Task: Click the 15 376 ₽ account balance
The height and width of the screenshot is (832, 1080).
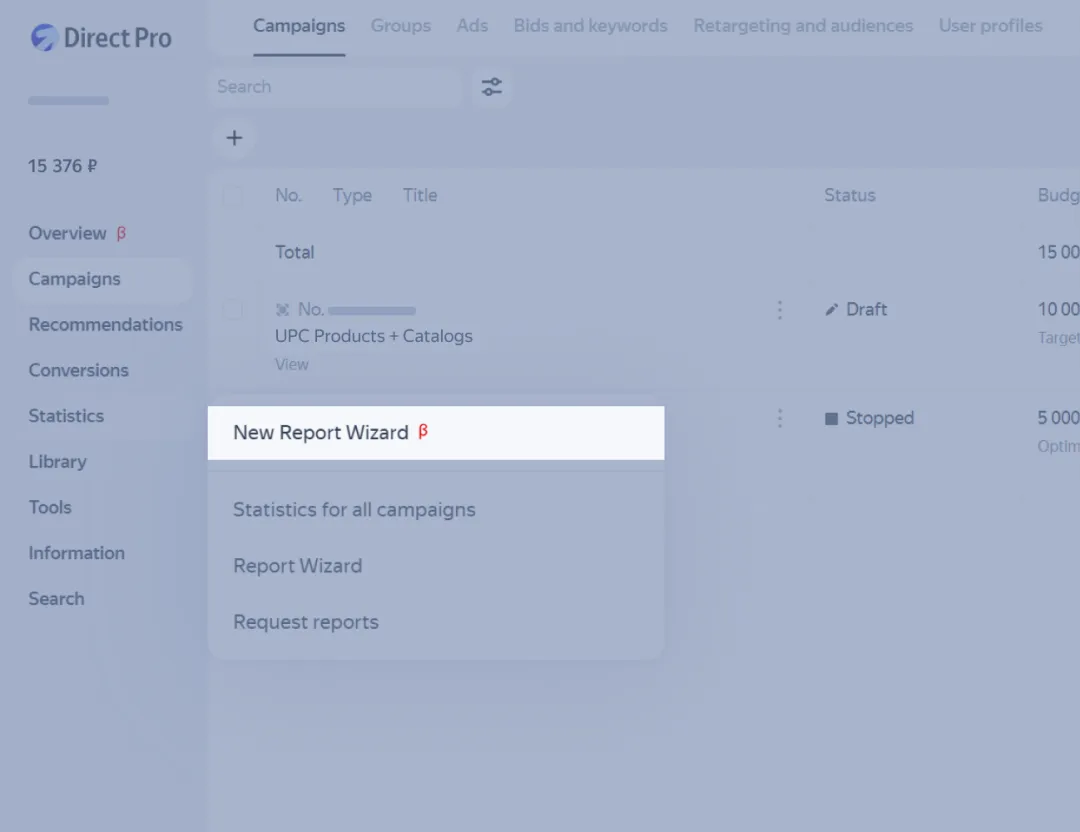Action: click(63, 166)
